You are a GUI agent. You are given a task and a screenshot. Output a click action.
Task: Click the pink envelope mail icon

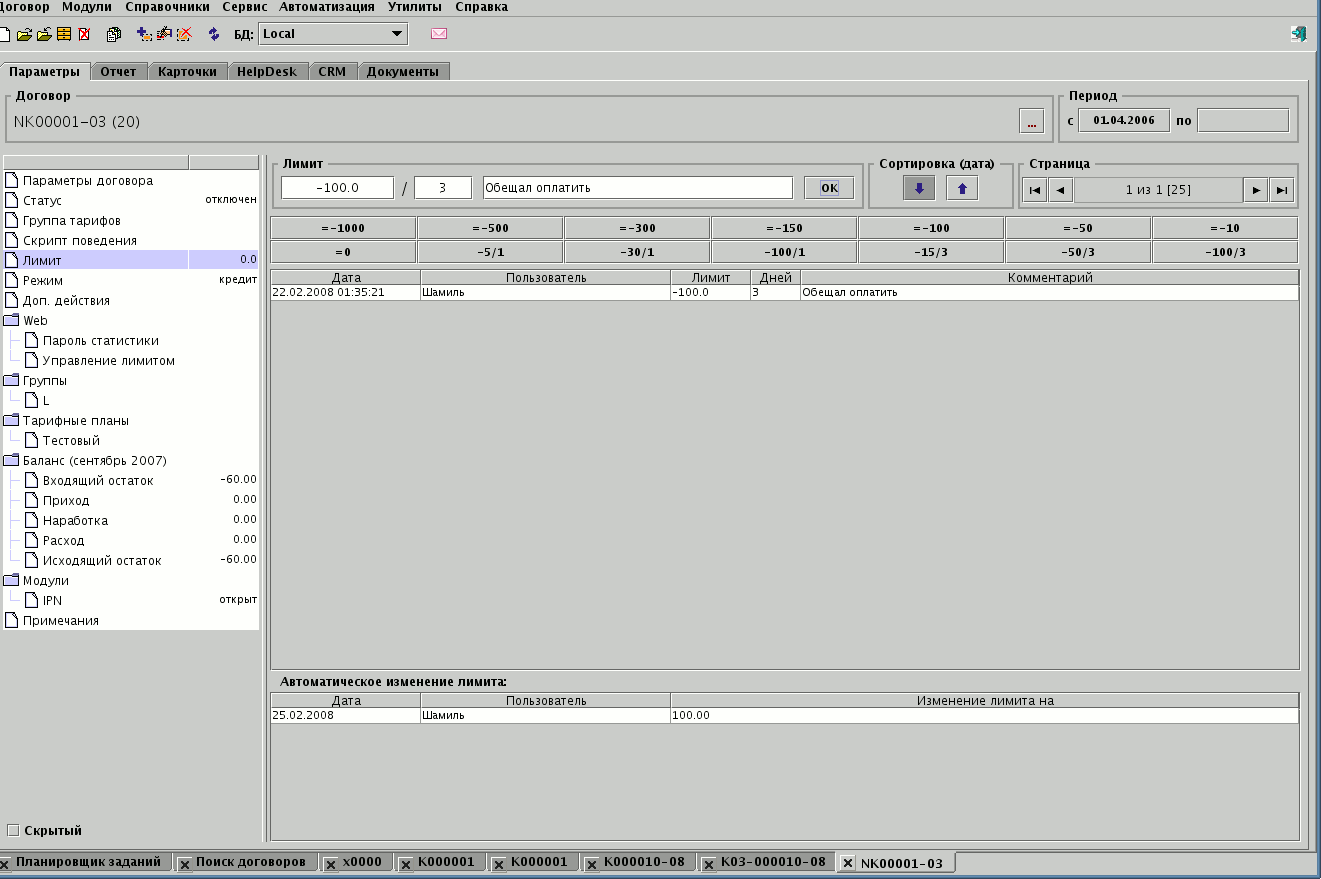click(x=439, y=34)
